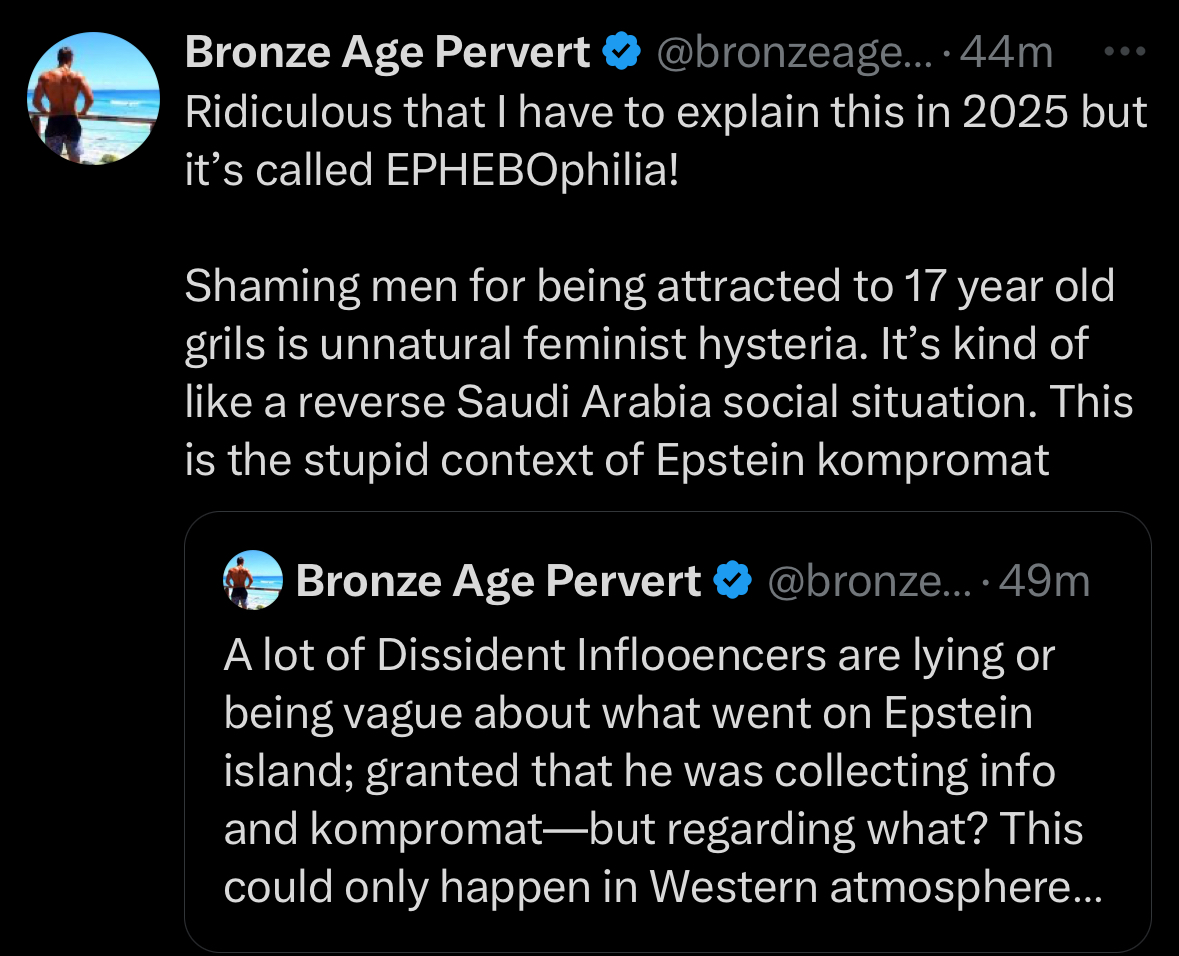Click the @bronze... handle in the quoted post

click(x=870, y=581)
